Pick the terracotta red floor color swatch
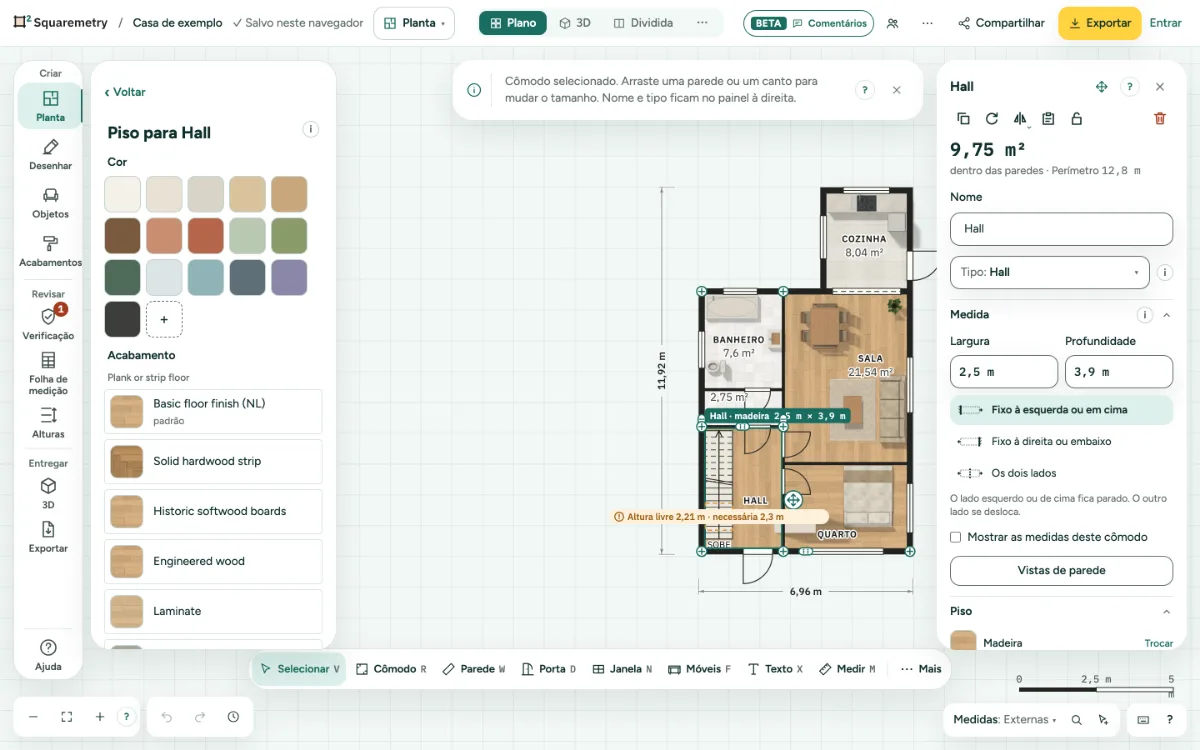 tap(206, 236)
